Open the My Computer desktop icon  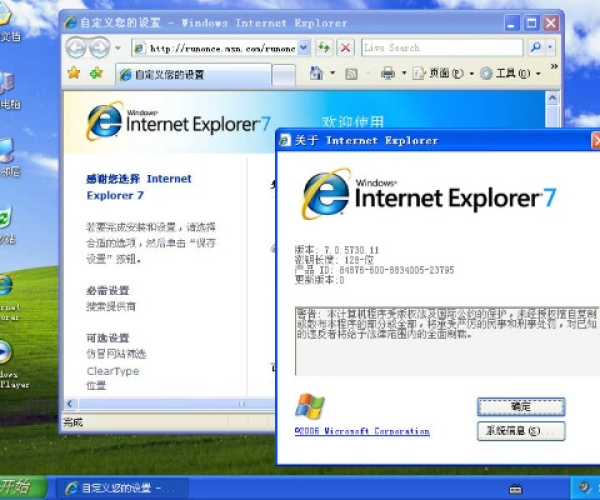[8, 90]
